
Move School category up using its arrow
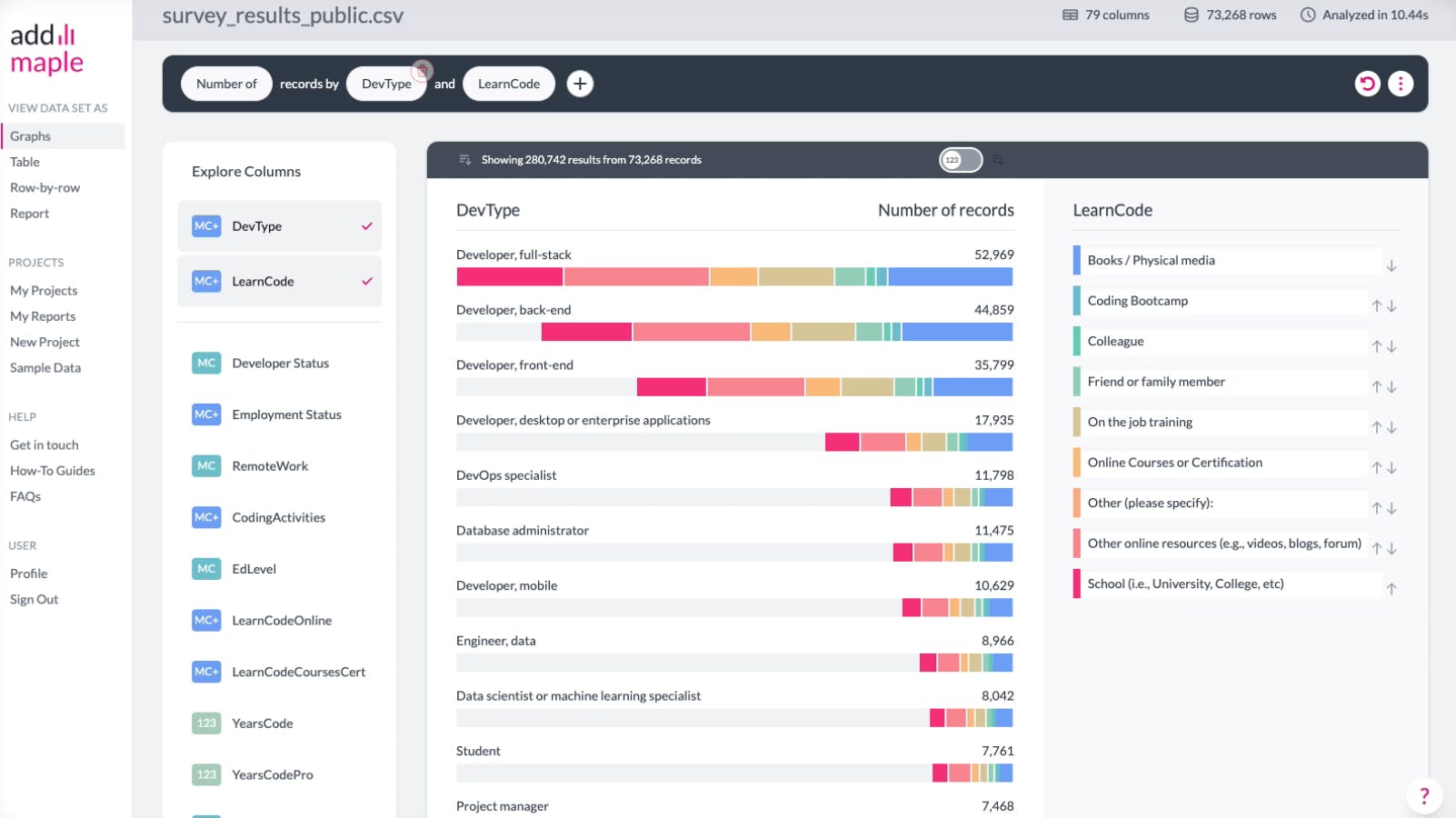1391,589
